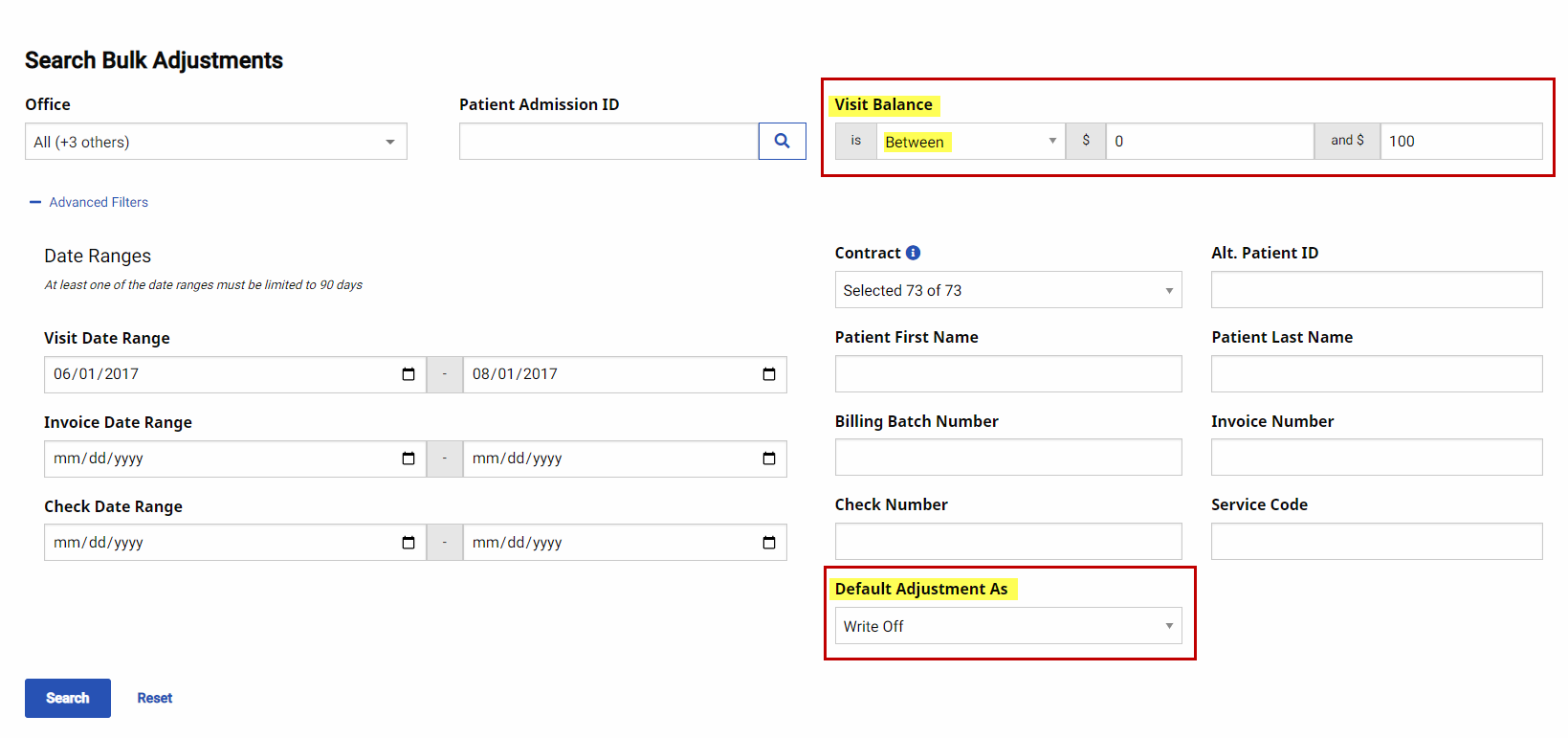
Task: Click the Patient Last Name field
Action: coord(1376,374)
